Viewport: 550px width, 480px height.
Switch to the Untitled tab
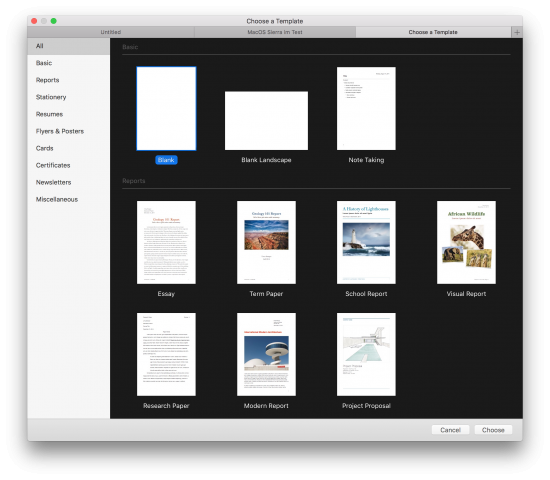point(111,32)
